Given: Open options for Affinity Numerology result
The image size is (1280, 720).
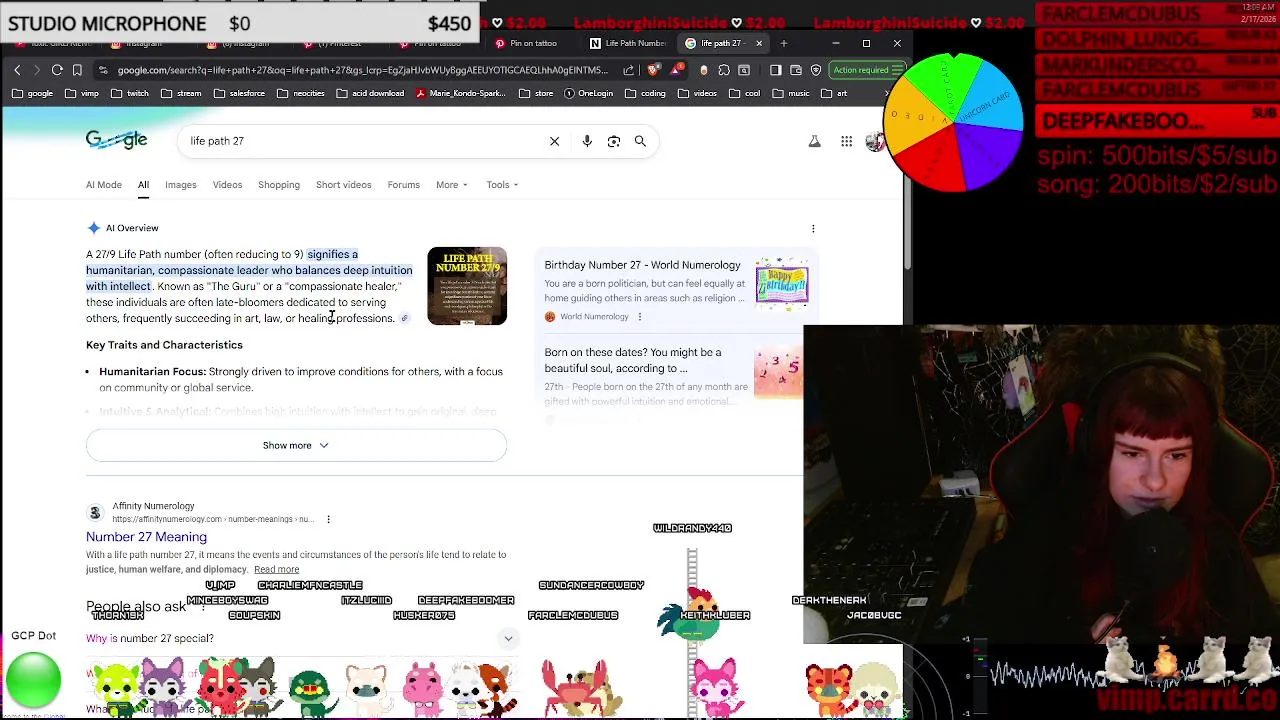Looking at the screenshot, I should (x=328, y=519).
